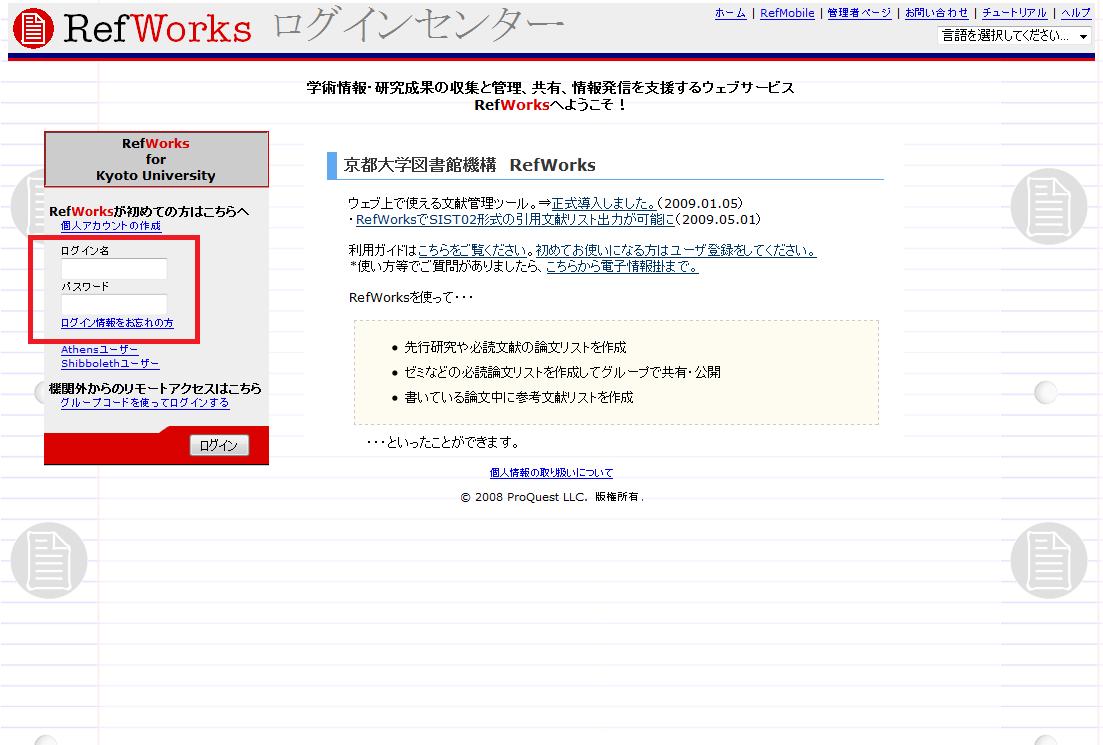Viewport: 1103px width, 745px height.
Task: Click the 2008 ProQuest LLC copyright text
Action: point(552,497)
